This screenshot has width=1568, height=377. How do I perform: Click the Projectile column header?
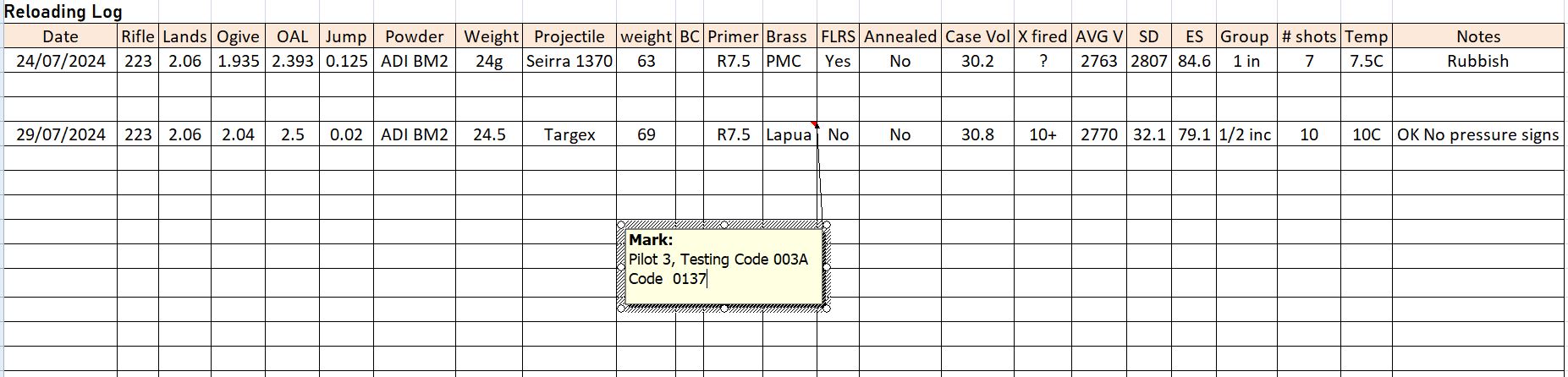pos(569,36)
